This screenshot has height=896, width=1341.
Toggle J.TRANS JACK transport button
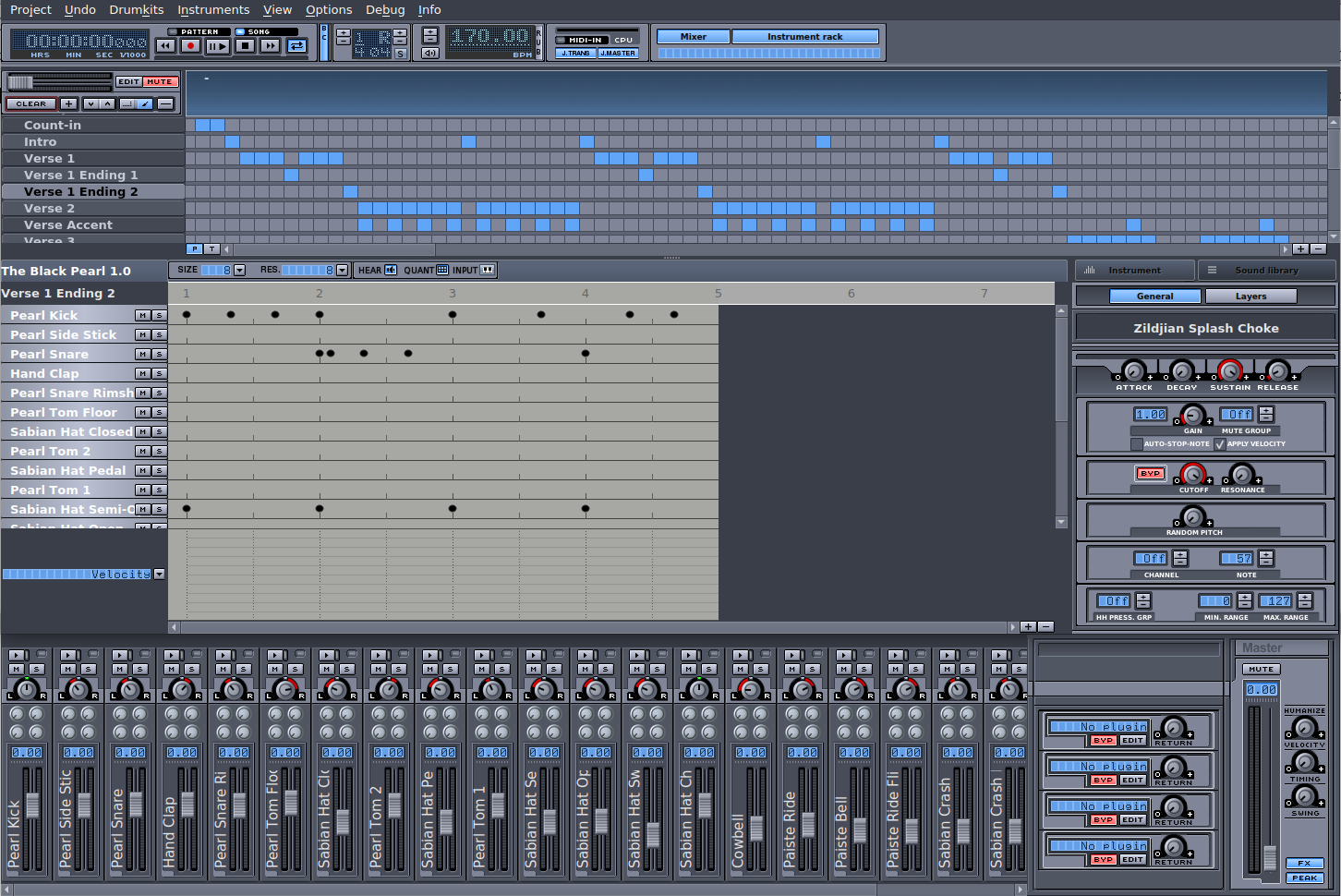pos(575,54)
